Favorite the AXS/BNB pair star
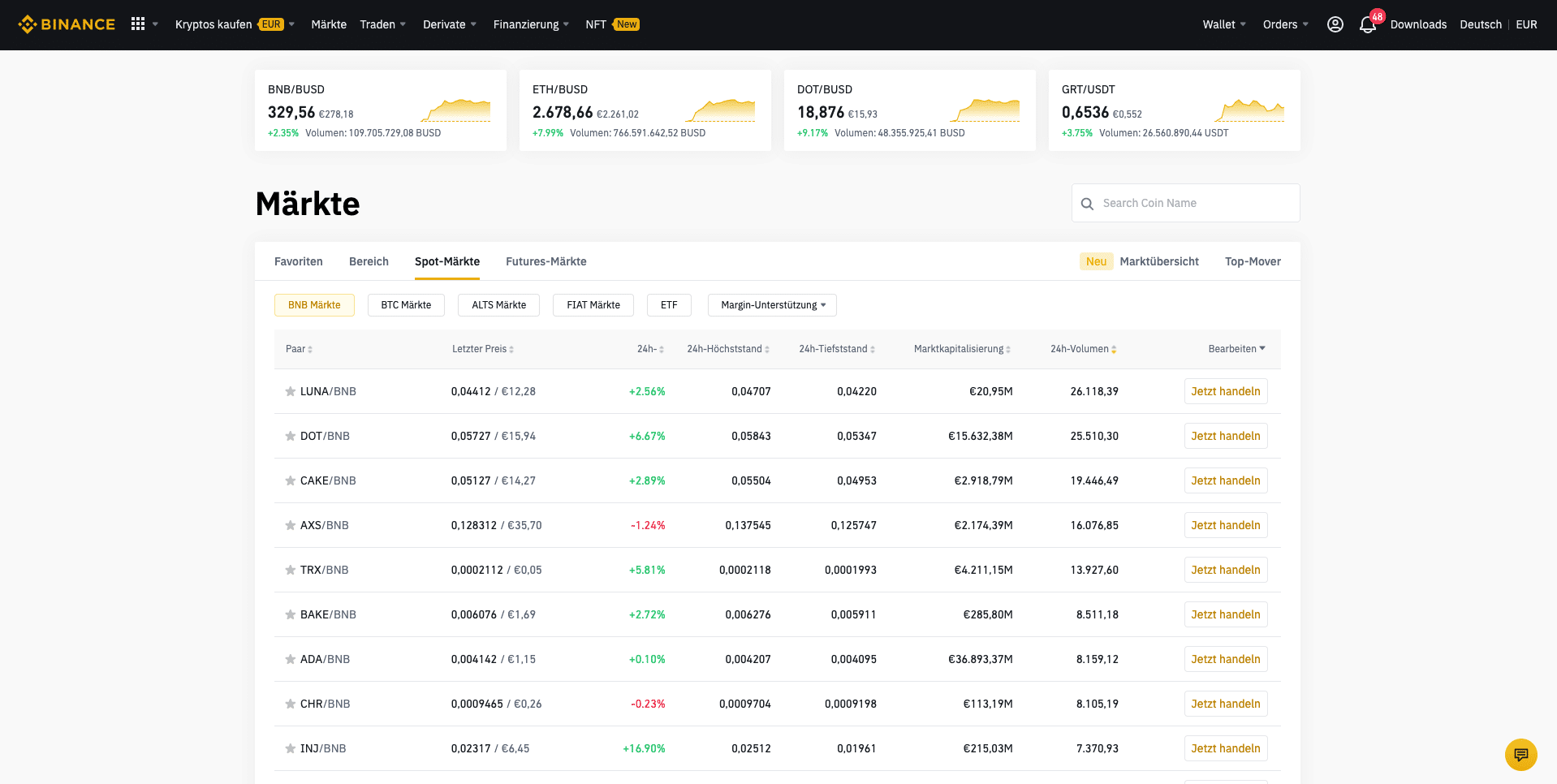Viewport: 1557px width, 784px height. tap(290, 525)
